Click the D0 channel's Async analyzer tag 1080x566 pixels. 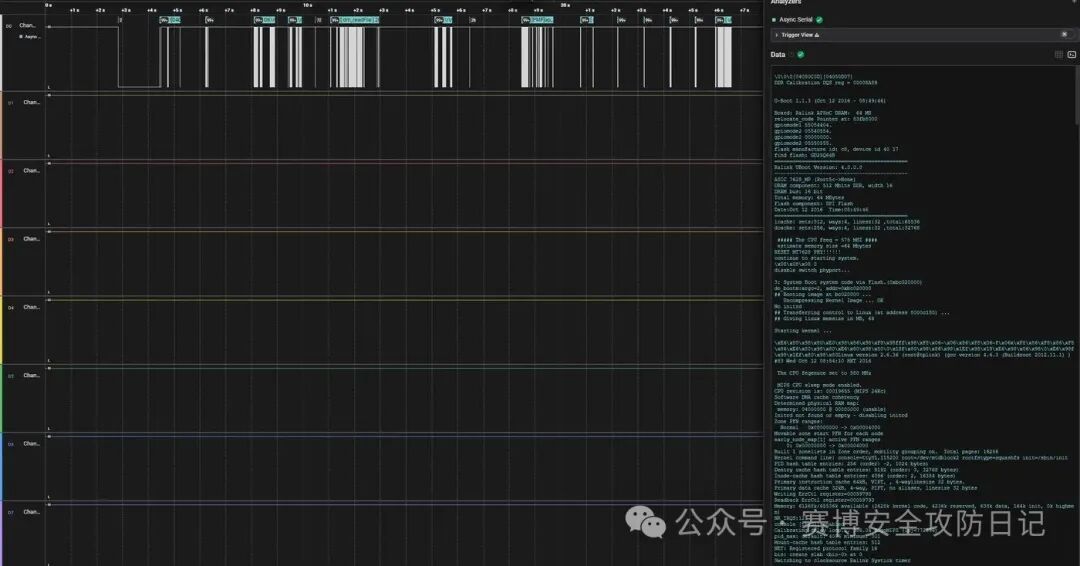coord(31,36)
